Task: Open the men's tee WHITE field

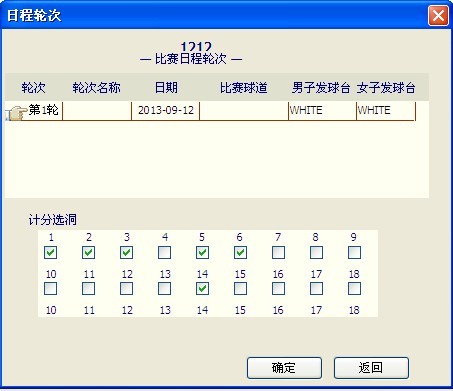Action: coord(322,110)
